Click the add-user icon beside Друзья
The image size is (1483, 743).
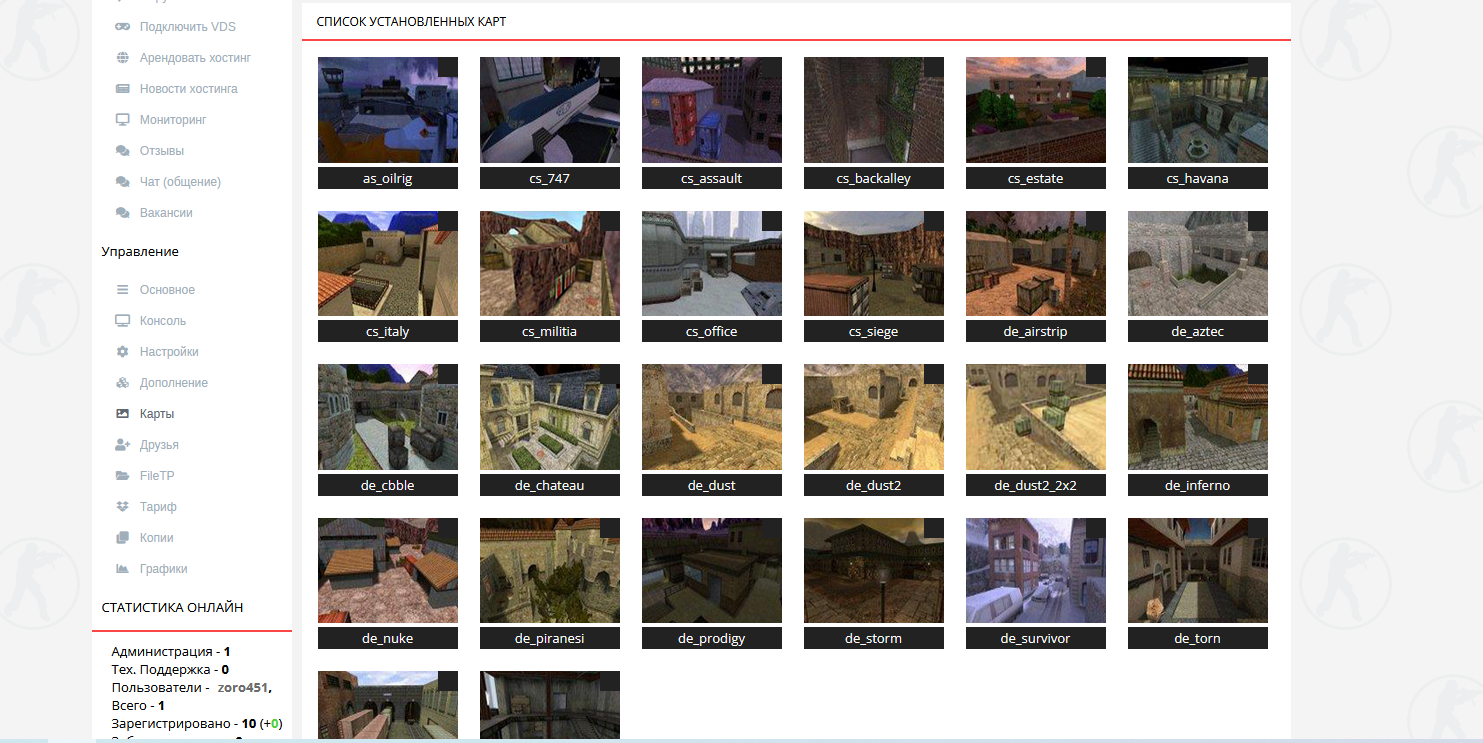click(123, 445)
